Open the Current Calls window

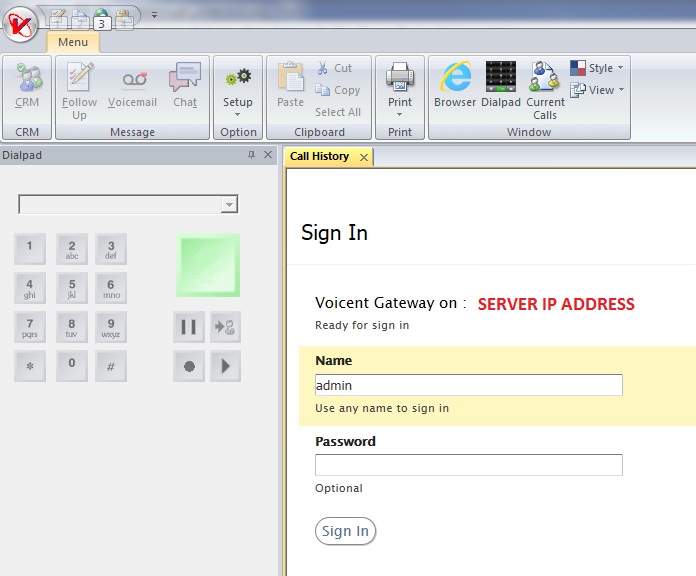point(545,91)
